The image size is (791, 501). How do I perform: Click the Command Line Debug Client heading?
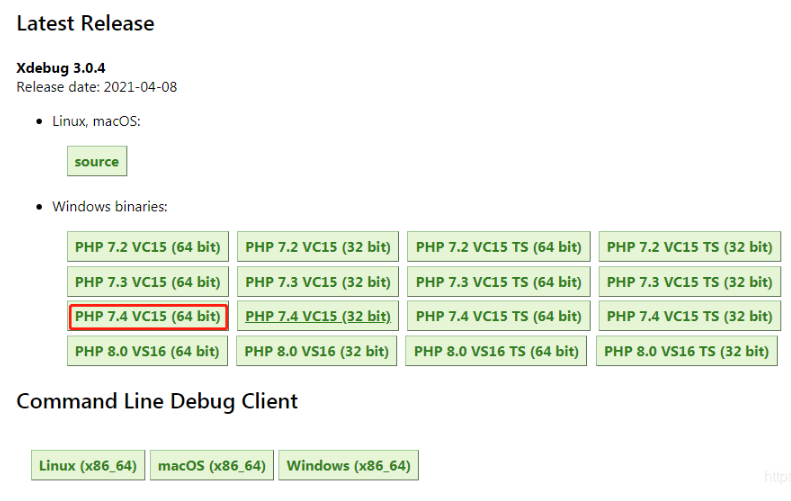click(157, 402)
